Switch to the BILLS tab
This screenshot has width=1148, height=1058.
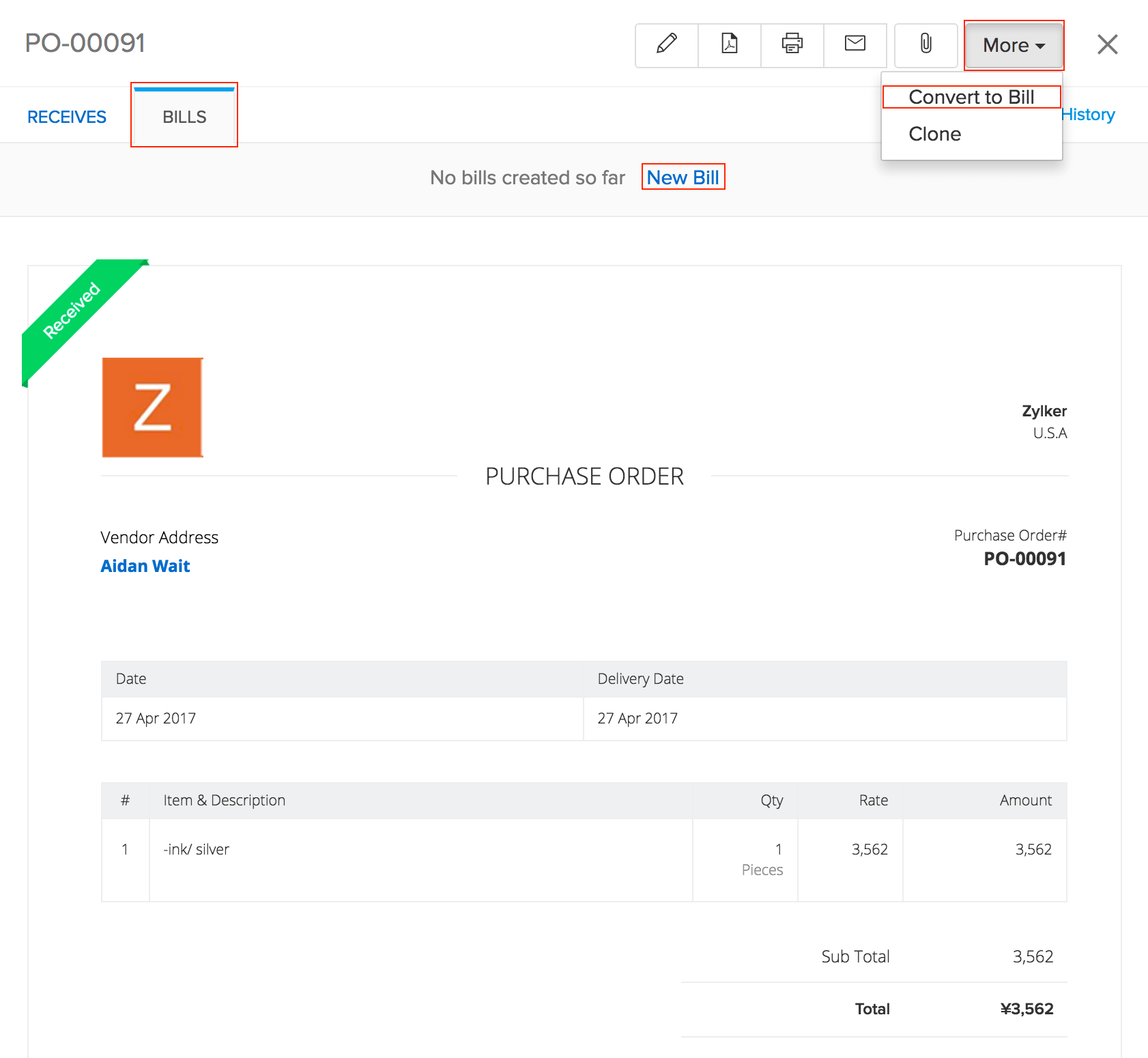[x=184, y=116]
